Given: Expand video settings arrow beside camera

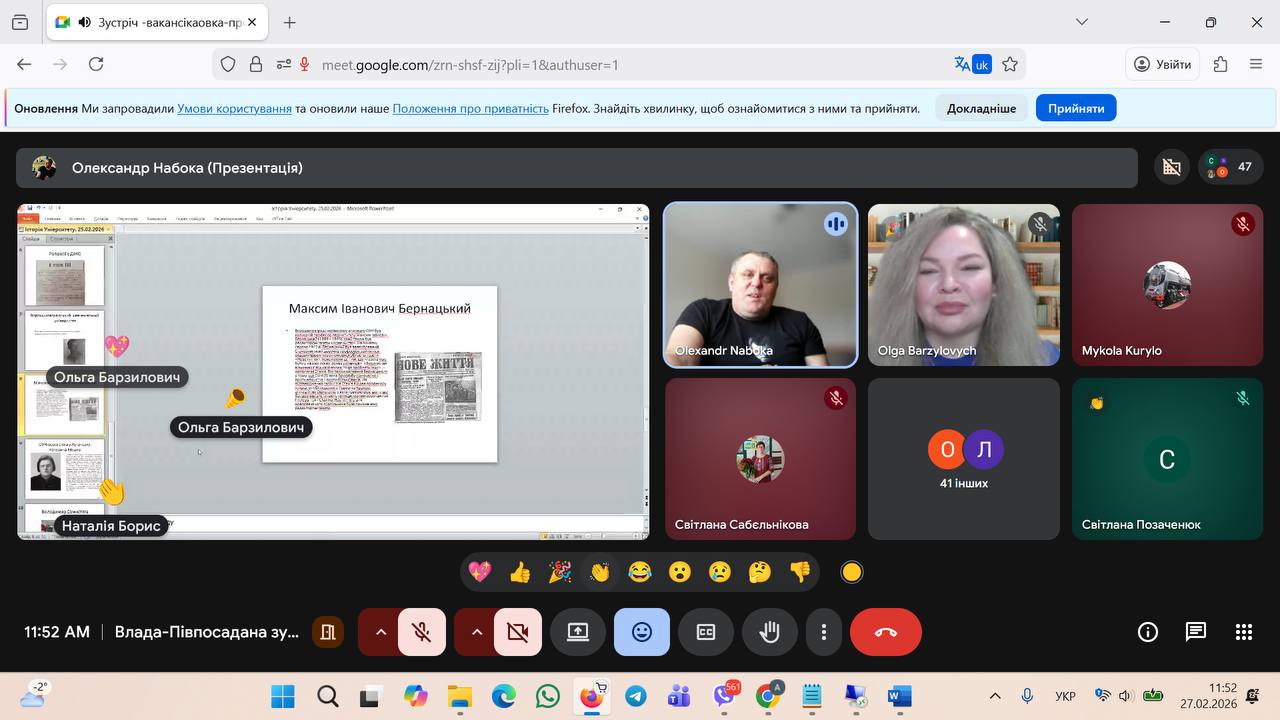Looking at the screenshot, I should [x=476, y=632].
